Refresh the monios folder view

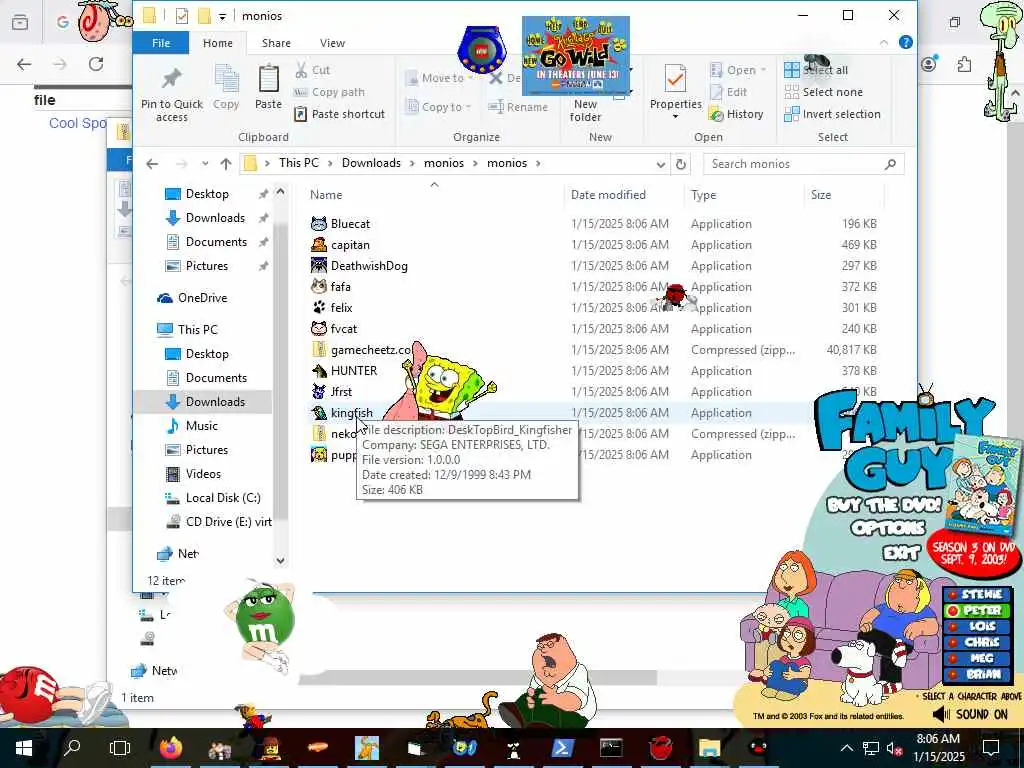point(680,164)
